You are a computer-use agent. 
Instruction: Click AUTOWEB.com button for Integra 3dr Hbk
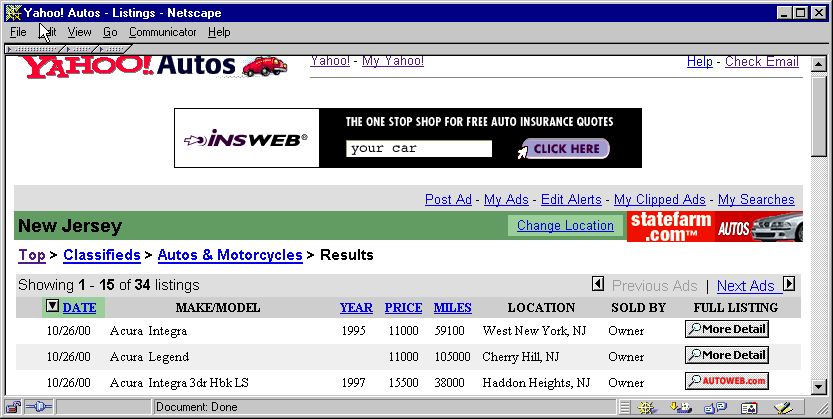(x=727, y=381)
